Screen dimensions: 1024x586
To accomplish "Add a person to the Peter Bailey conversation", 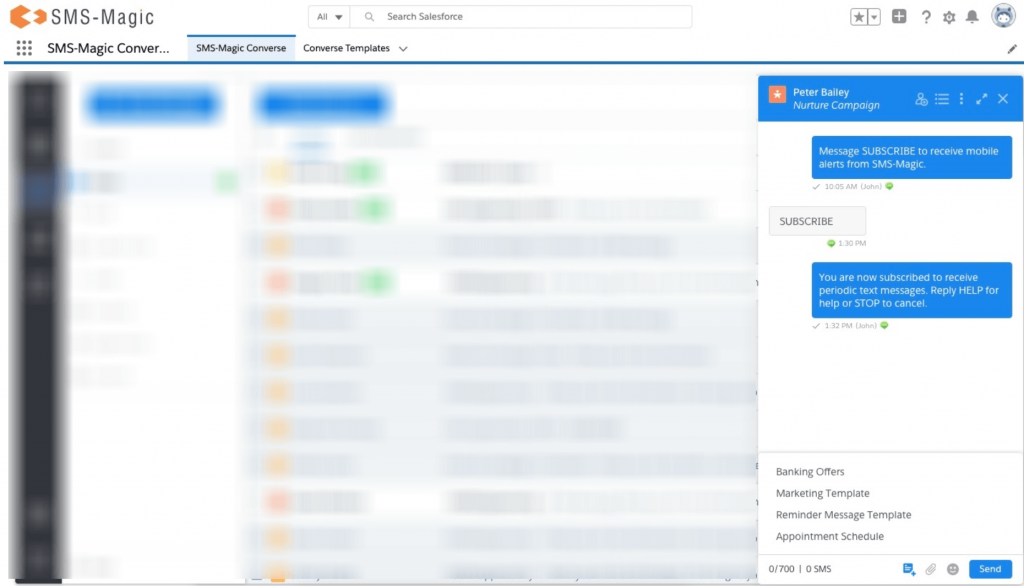I will (x=920, y=99).
